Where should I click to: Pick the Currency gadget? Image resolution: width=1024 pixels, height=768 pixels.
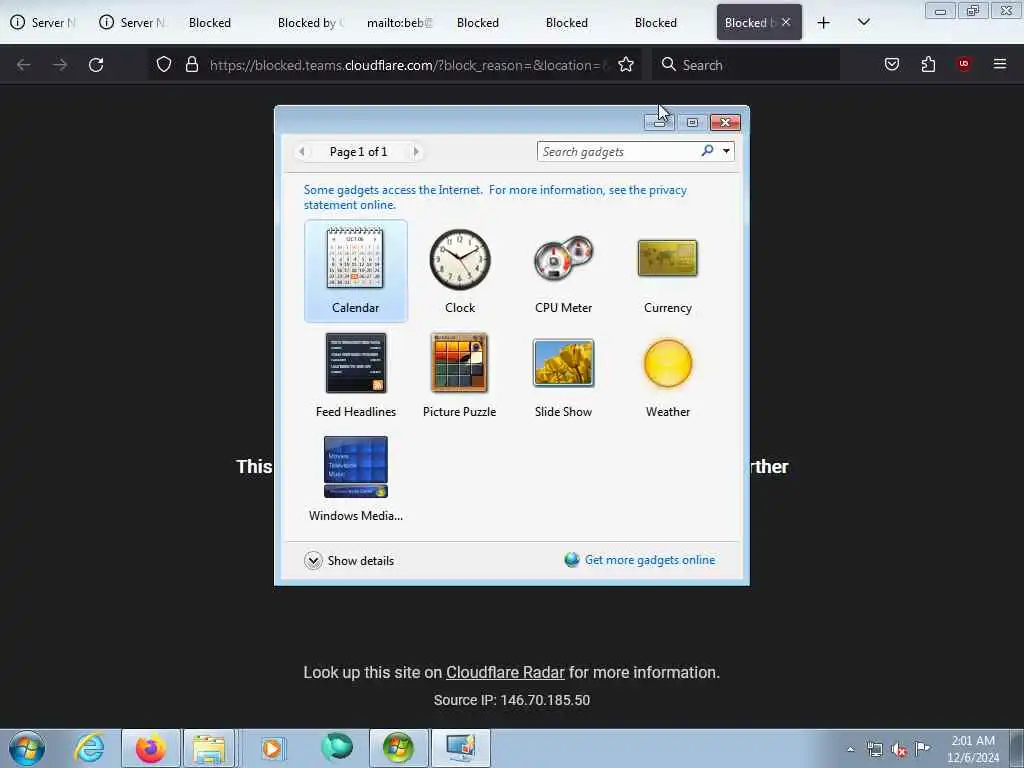[x=667, y=270]
